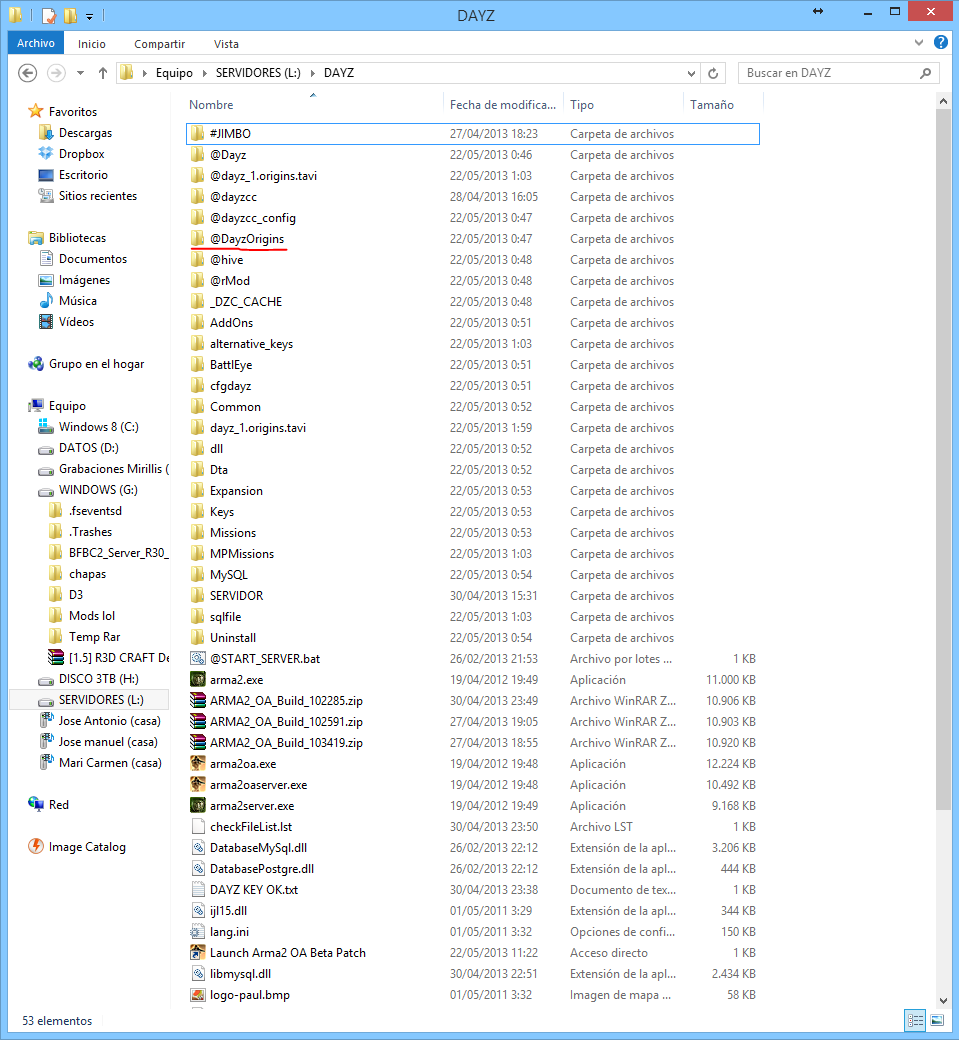The width and height of the screenshot is (959, 1040).
Task: Click New folder icon in Quick Access Toolbar
Action: [70, 15]
